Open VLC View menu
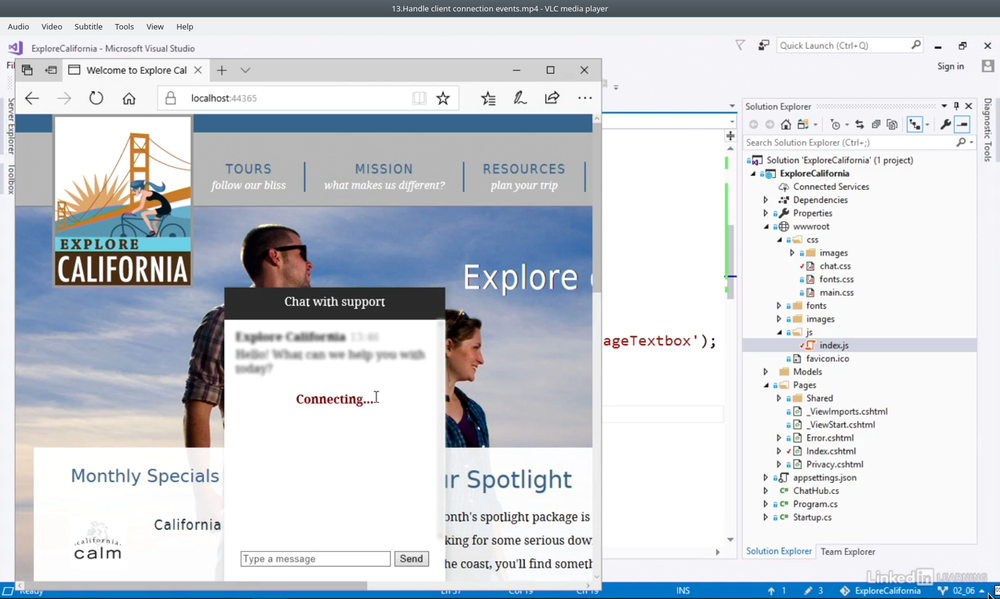Screen dimensions: 1000x599 point(155,27)
